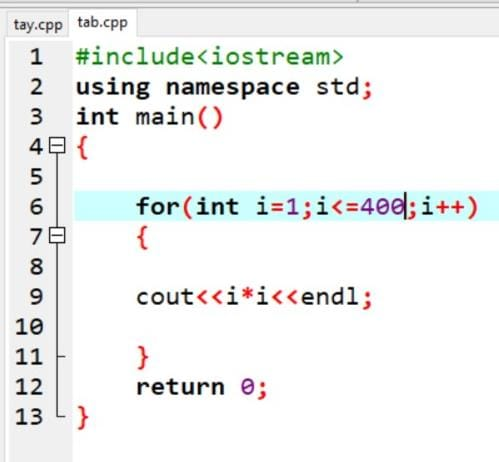499x462 pixels.
Task: Click line number 8 in the gutter
Action: (x=36, y=267)
